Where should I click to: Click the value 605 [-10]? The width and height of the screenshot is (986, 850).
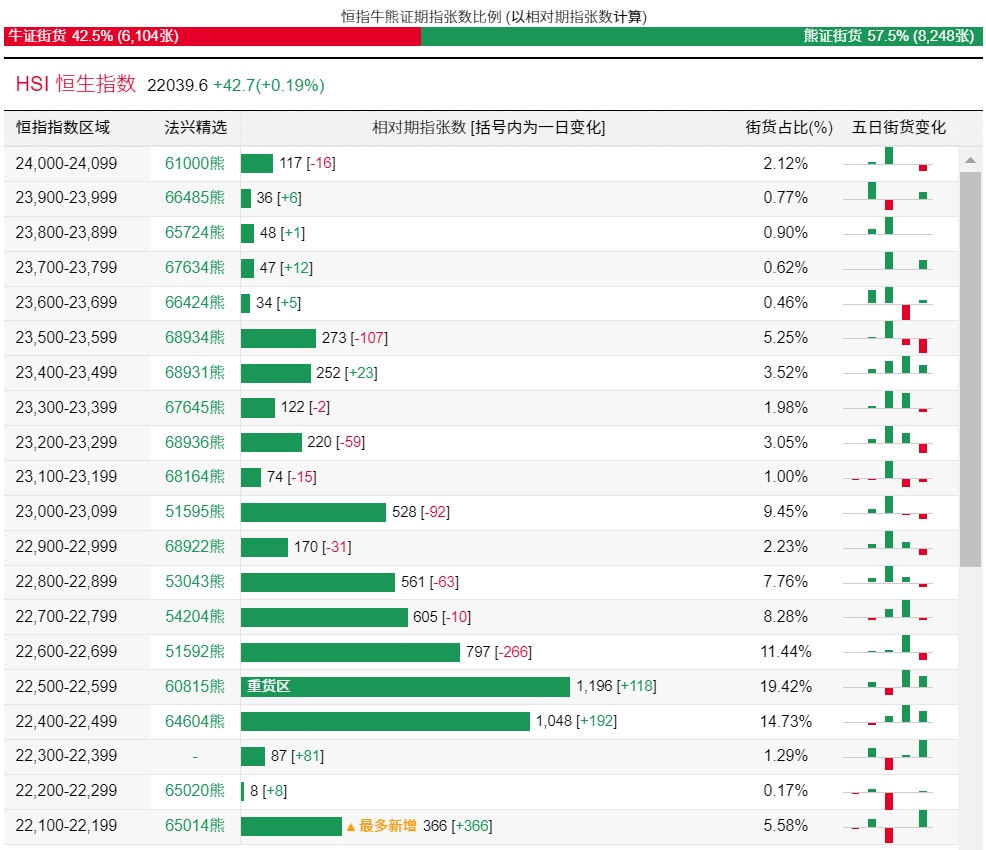(x=442, y=617)
